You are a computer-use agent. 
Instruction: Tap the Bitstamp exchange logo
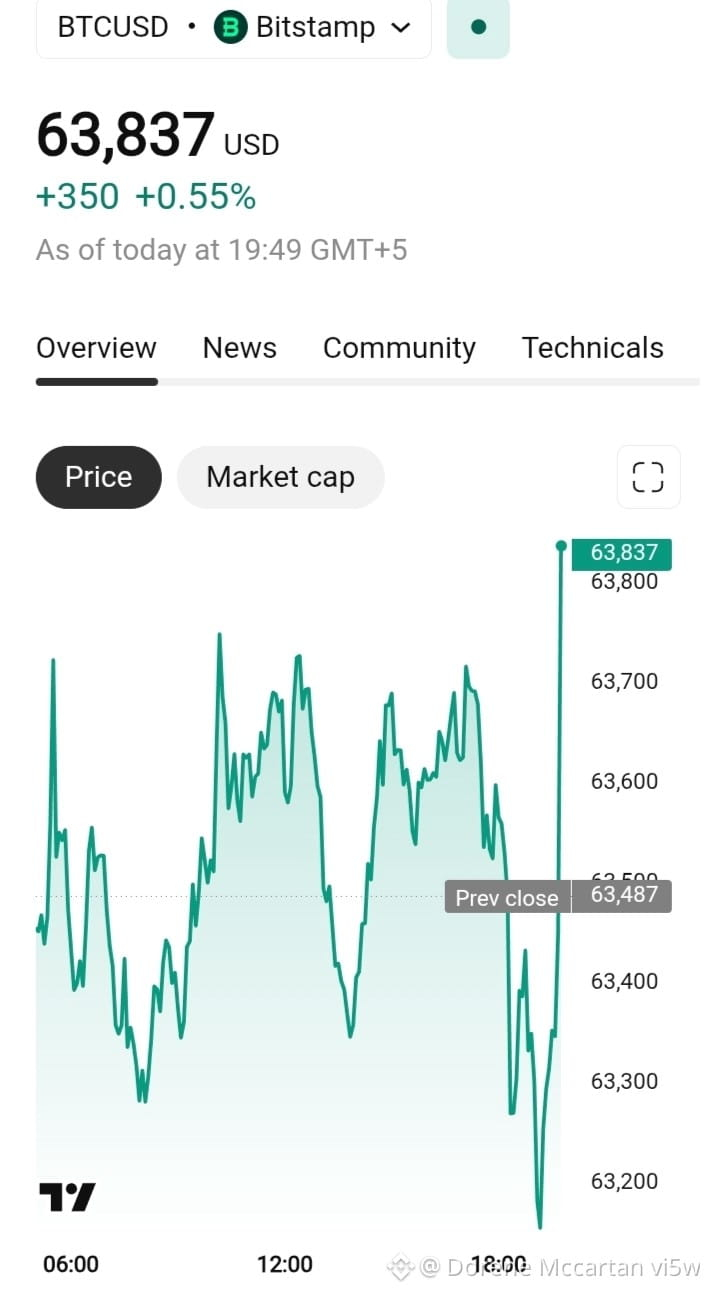point(231,27)
